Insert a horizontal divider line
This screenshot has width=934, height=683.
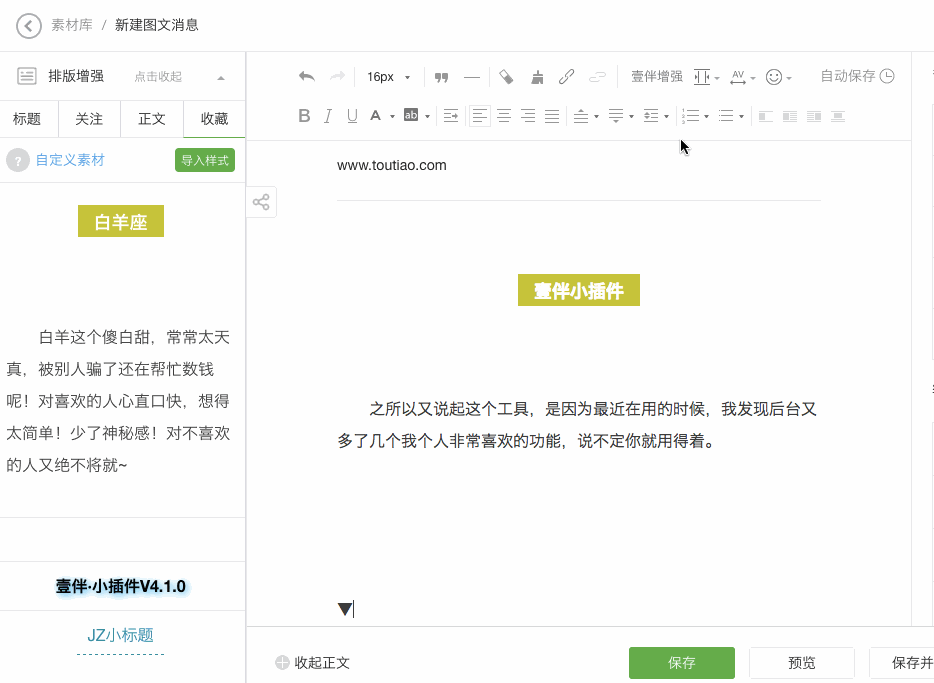coord(472,77)
